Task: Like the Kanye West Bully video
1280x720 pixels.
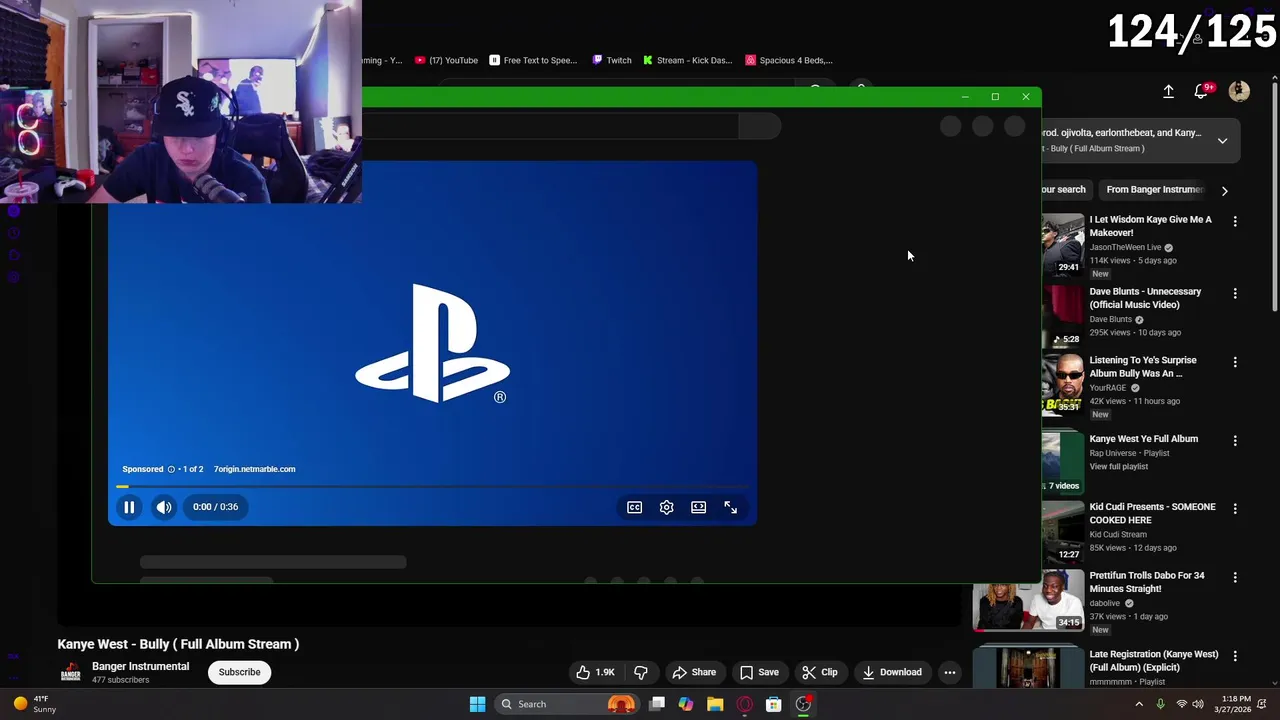Action: click(595, 672)
